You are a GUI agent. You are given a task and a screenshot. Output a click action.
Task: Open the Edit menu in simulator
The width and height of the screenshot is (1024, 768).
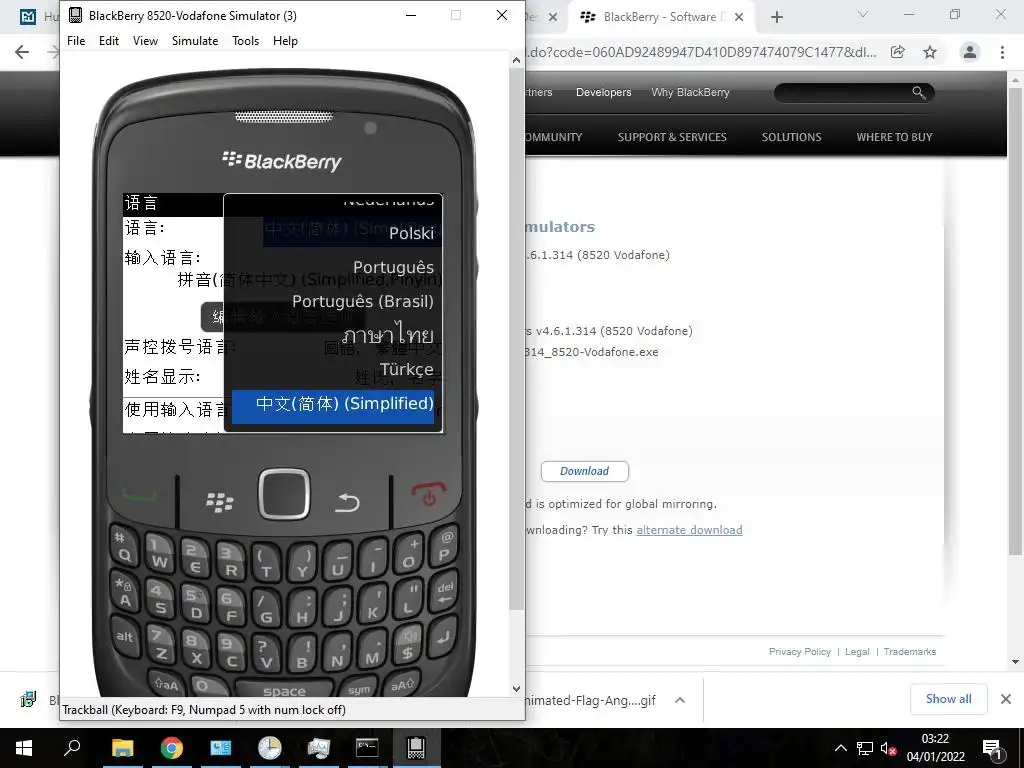pyautogui.click(x=108, y=40)
